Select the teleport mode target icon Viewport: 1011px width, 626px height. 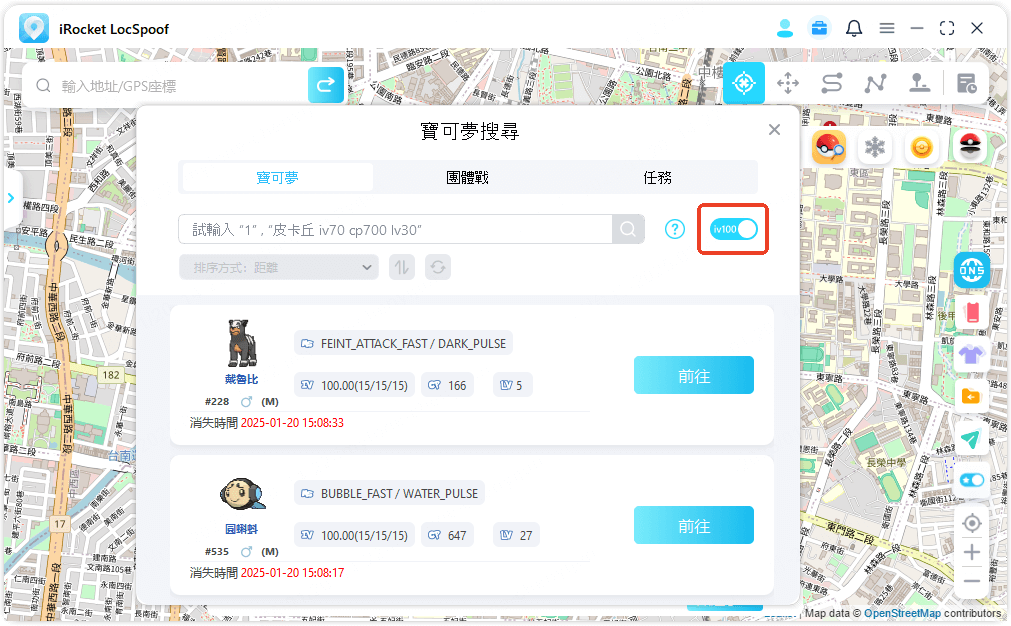click(744, 83)
